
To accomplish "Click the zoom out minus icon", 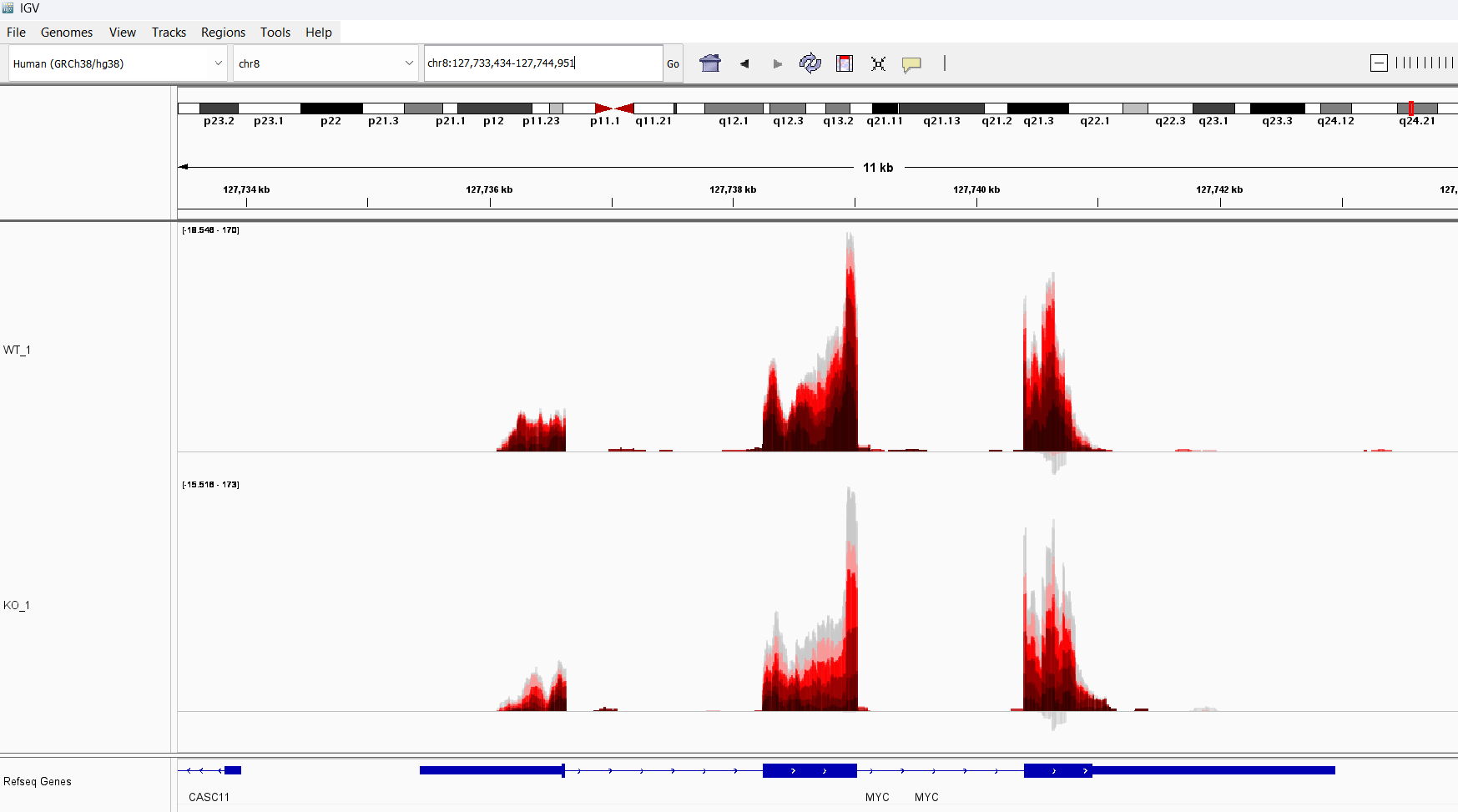I will (1379, 63).
